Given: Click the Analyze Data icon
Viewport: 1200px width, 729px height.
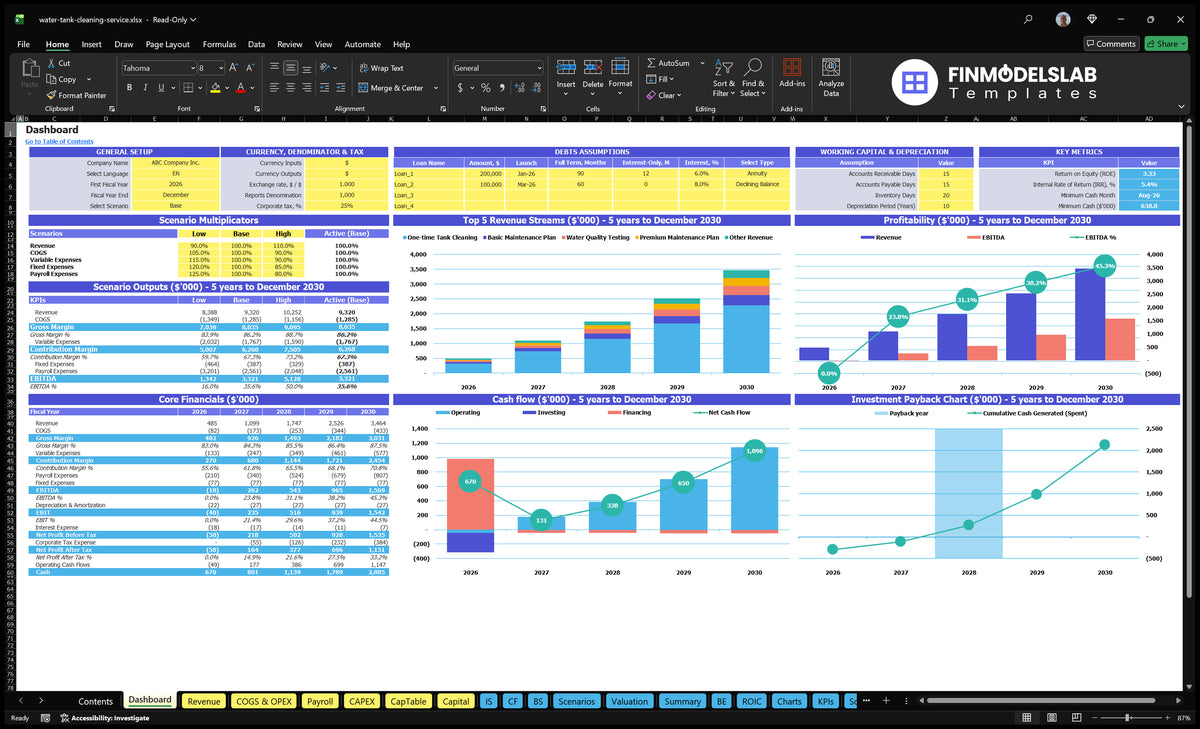Looking at the screenshot, I should 831,67.
